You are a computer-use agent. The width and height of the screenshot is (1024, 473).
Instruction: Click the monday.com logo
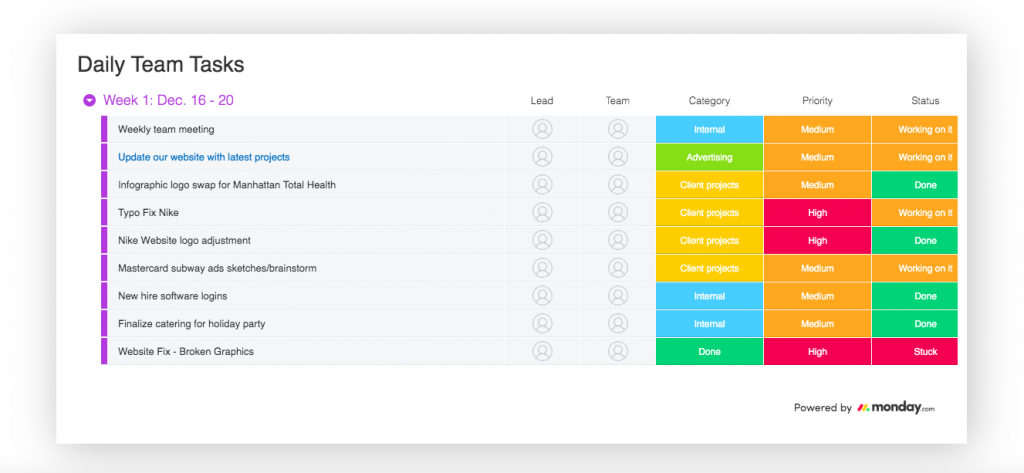click(895, 408)
